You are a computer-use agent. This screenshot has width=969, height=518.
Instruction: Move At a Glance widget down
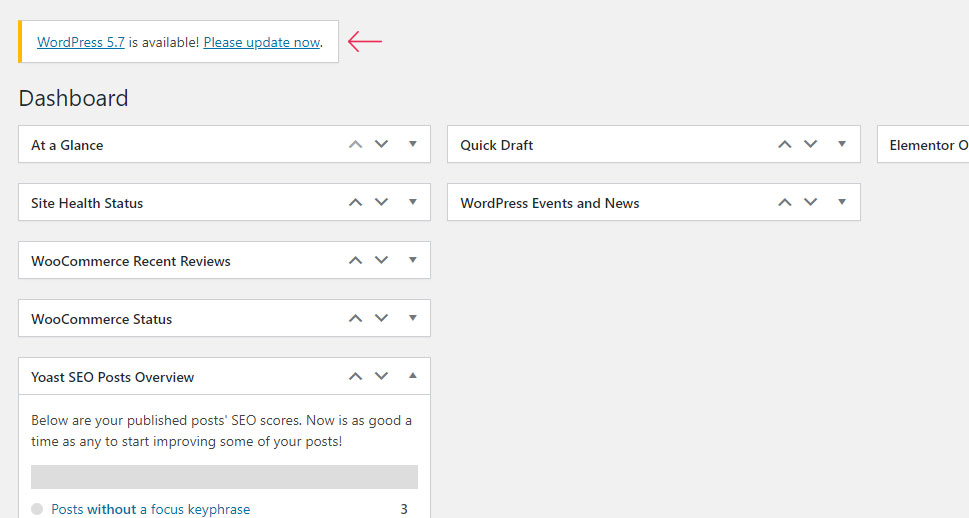click(x=381, y=145)
